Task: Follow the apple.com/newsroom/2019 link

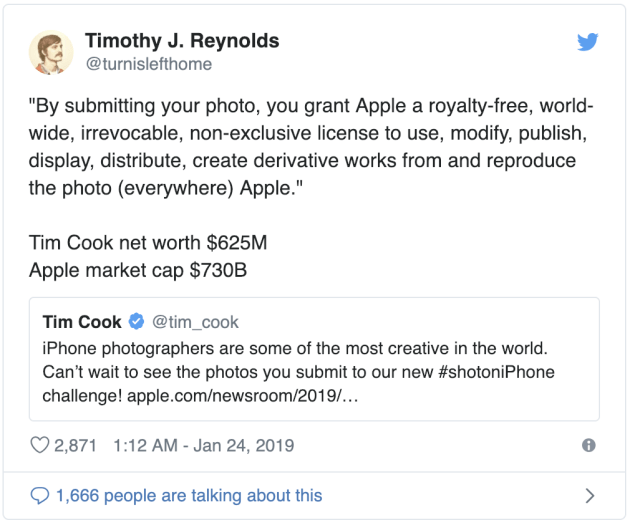Action: pos(239,396)
